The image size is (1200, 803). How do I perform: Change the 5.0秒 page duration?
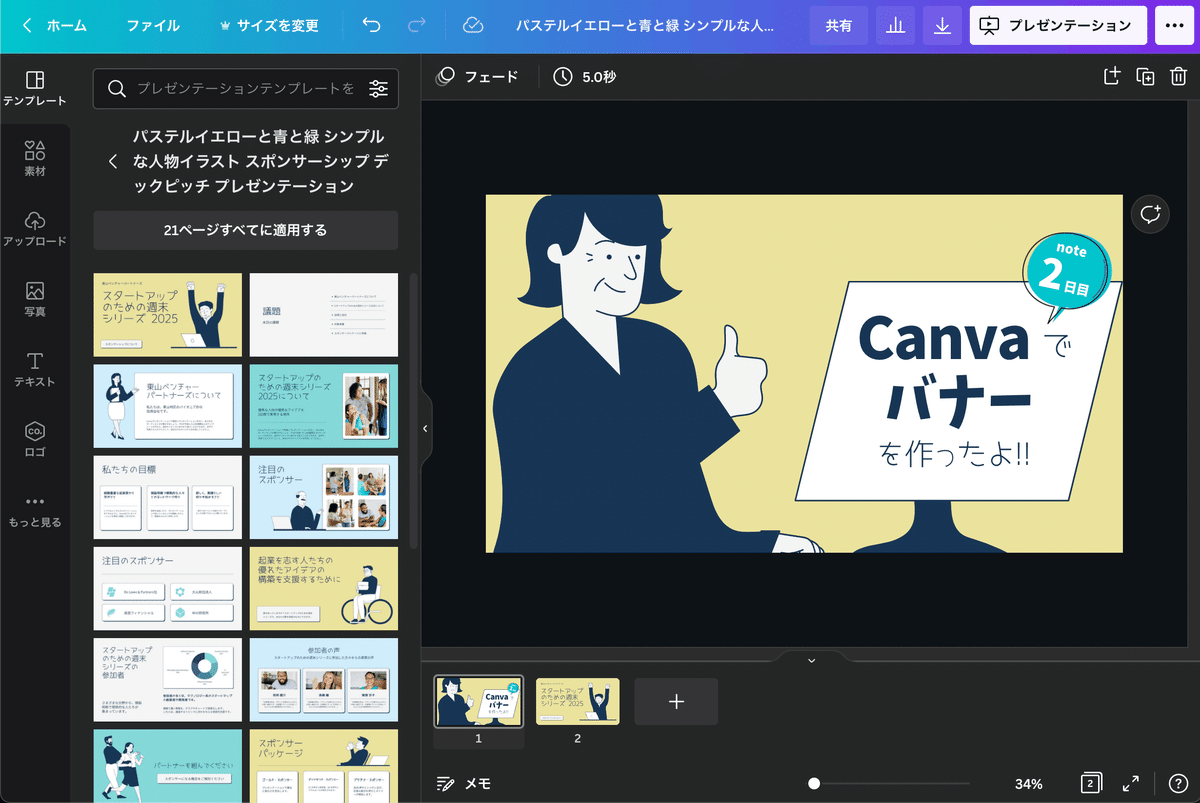(584, 76)
